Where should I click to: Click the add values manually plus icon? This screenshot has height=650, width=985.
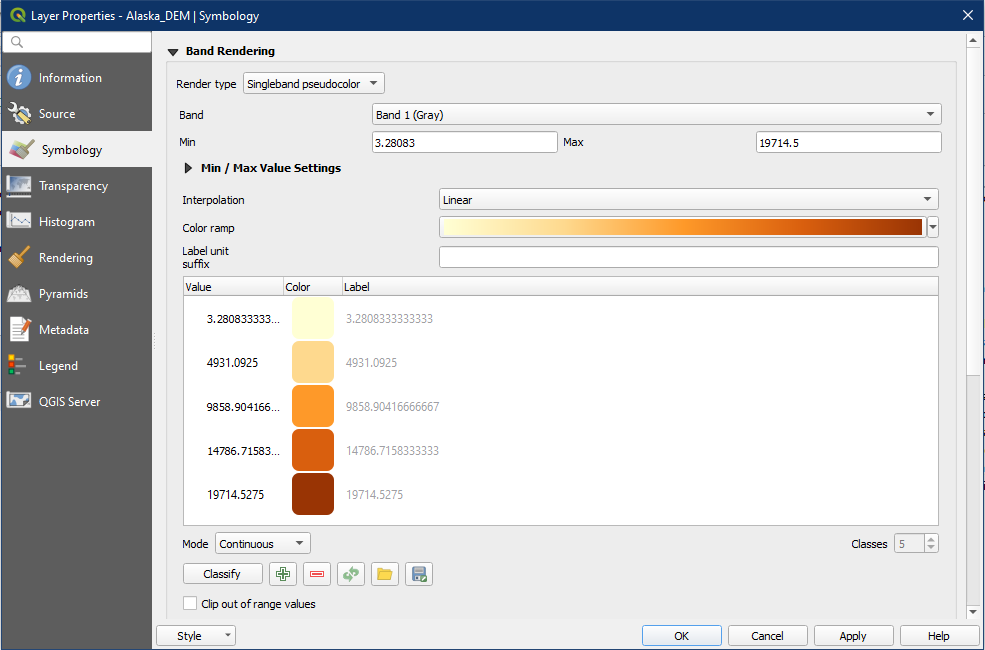(x=283, y=574)
